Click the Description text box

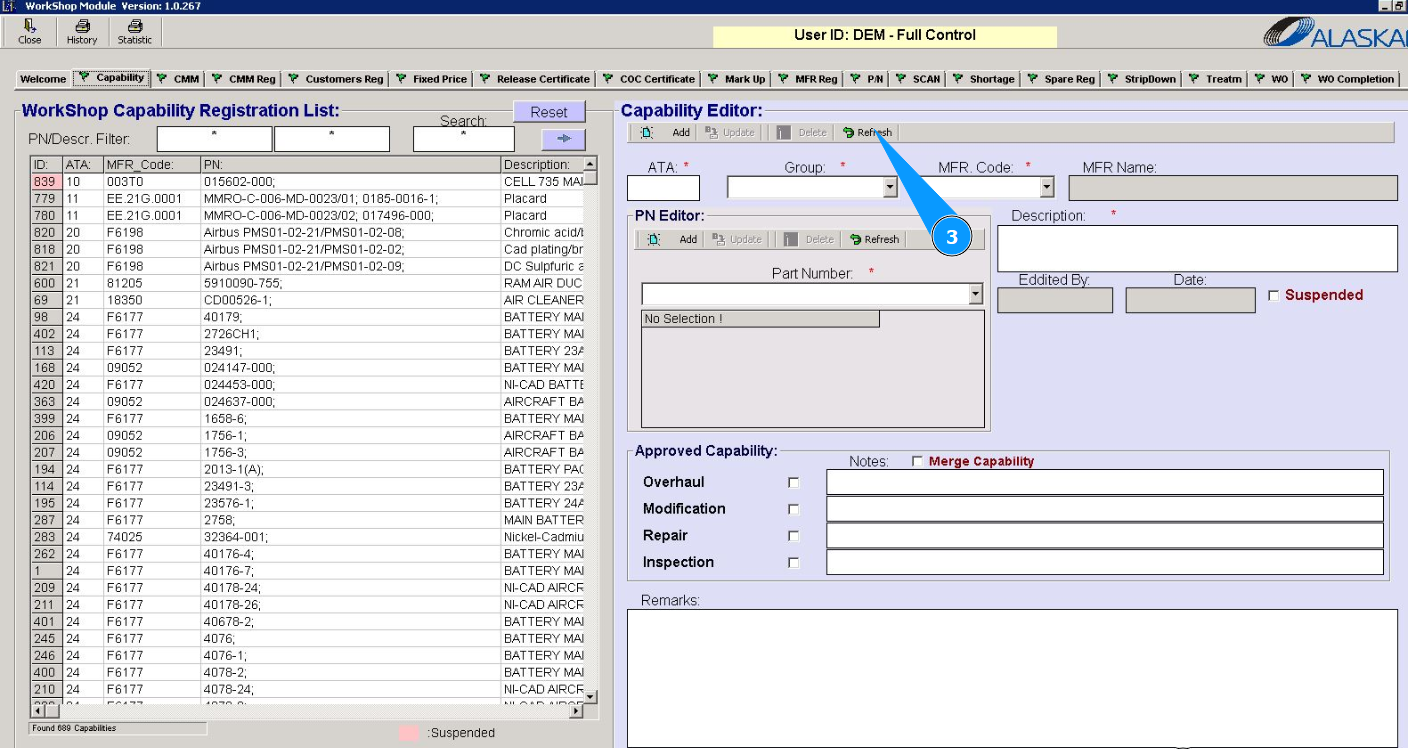[x=1197, y=249]
